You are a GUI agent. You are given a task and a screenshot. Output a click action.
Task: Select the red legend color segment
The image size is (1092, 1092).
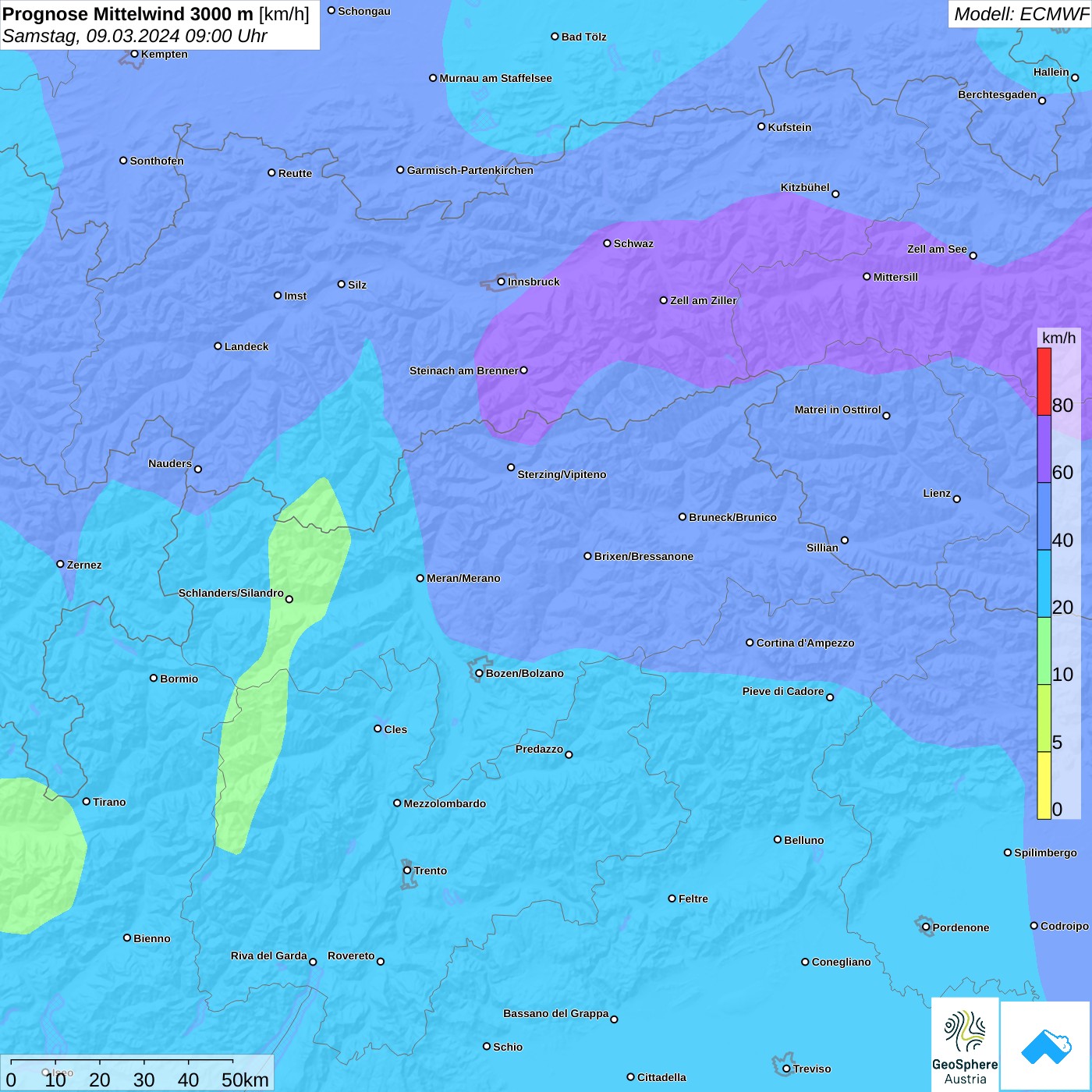coord(1044,381)
